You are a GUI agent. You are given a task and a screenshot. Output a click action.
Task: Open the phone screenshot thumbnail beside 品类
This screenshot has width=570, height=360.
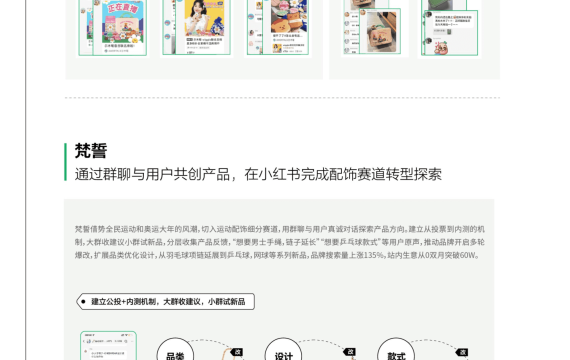108,345
